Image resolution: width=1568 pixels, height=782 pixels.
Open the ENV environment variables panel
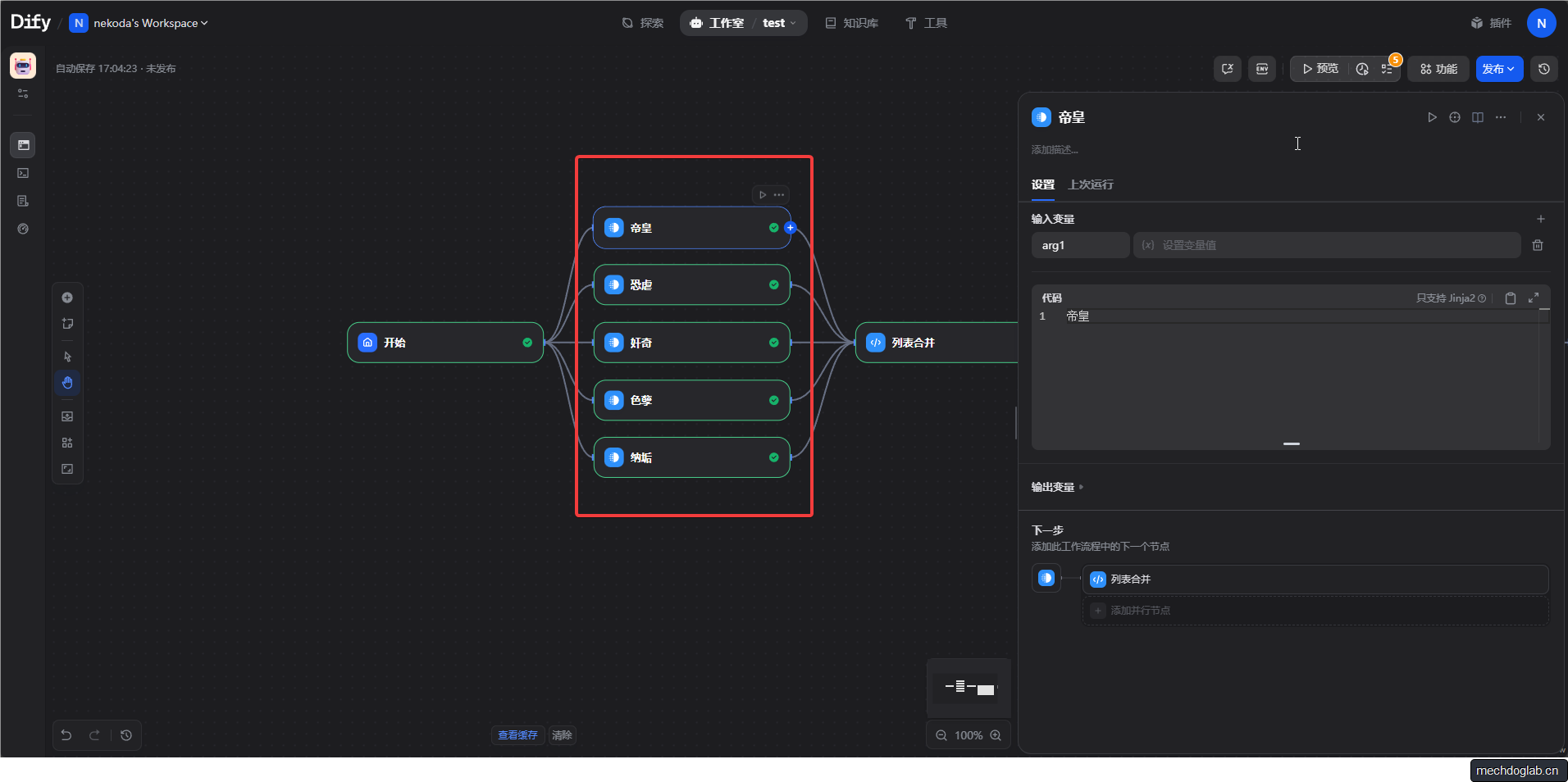point(1262,69)
